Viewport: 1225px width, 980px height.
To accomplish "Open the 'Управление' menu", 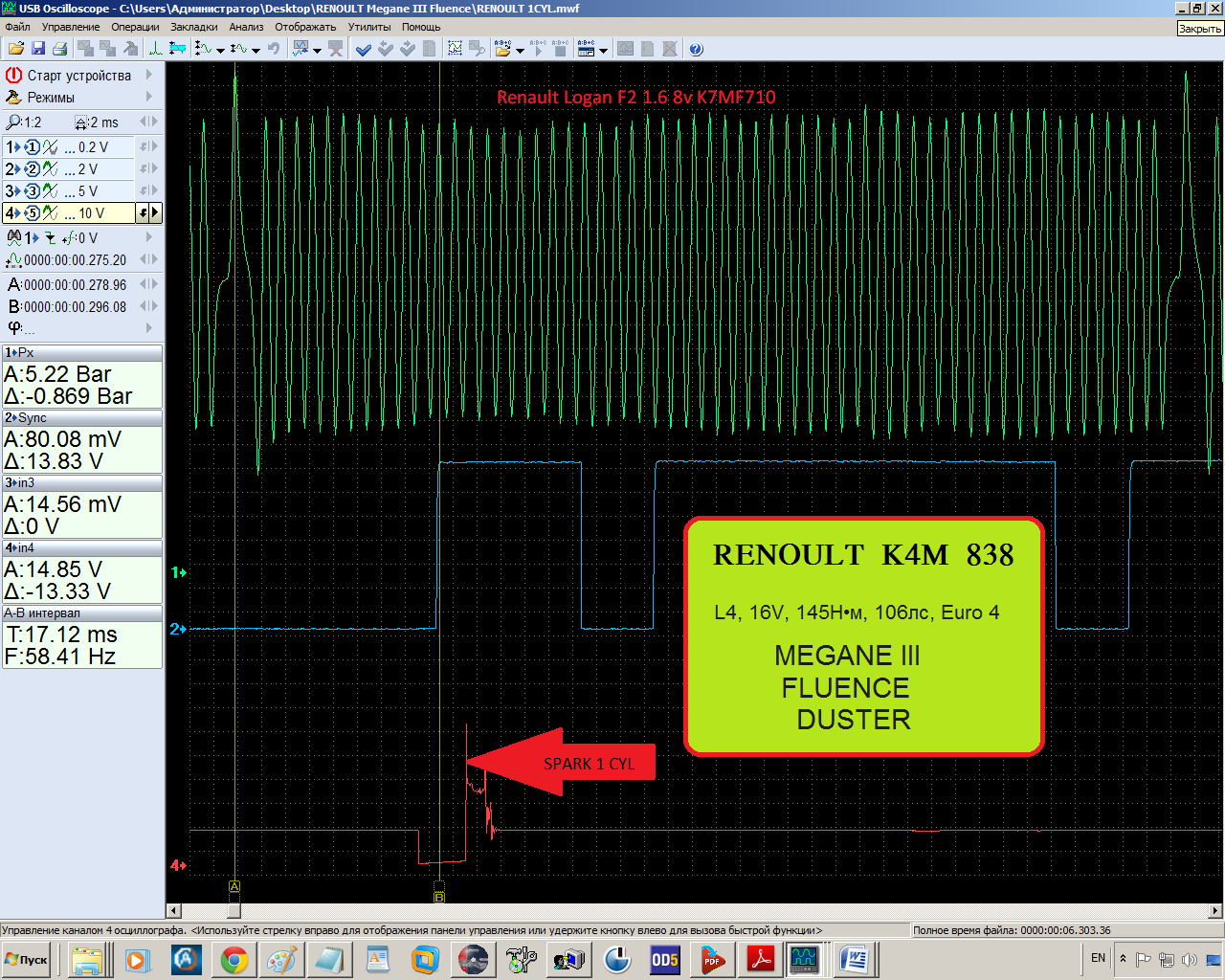I will 71,27.
